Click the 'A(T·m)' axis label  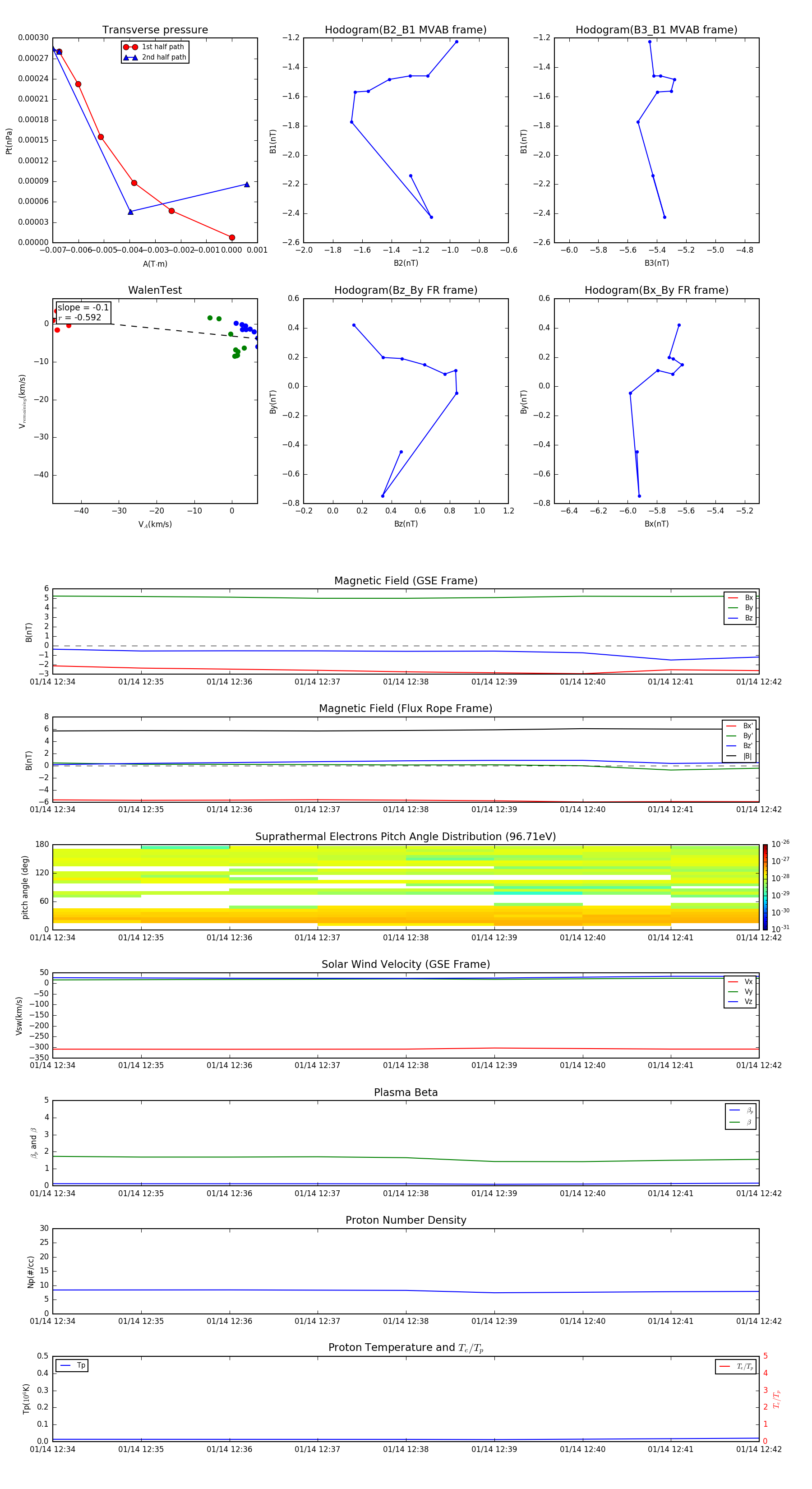(x=155, y=264)
